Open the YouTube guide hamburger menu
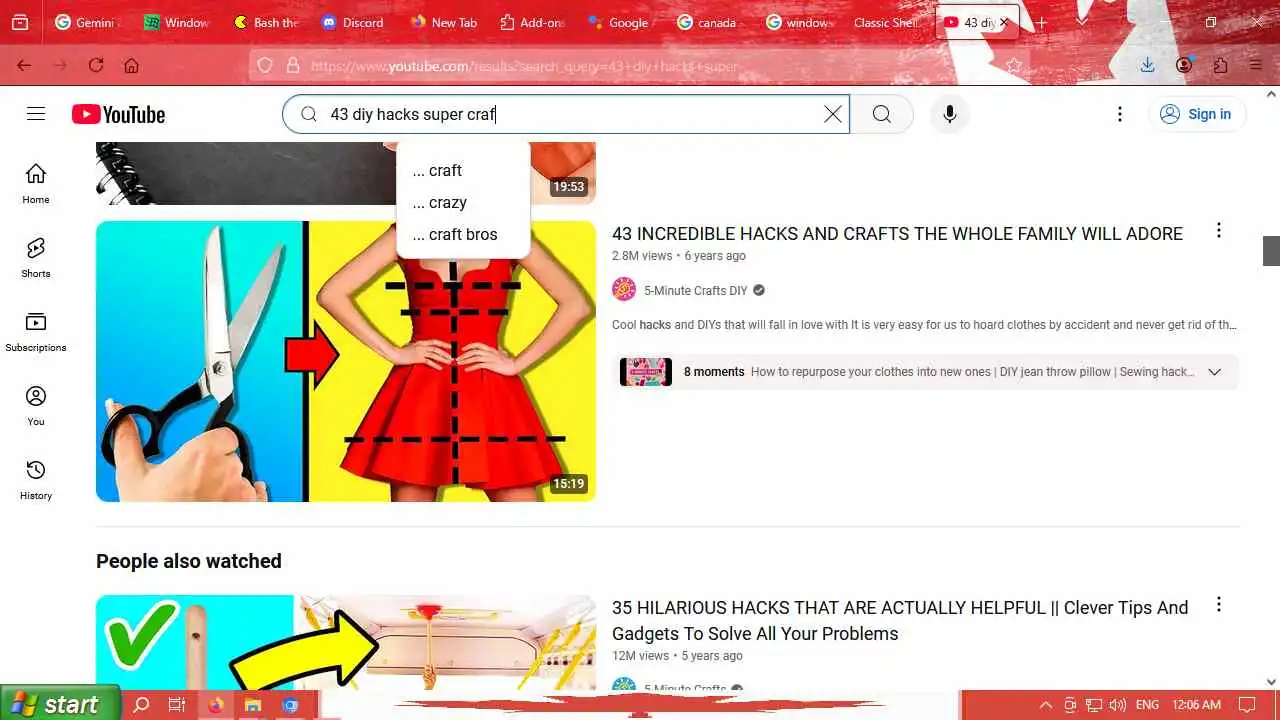This screenshot has height=720, width=1280. pyautogui.click(x=36, y=114)
